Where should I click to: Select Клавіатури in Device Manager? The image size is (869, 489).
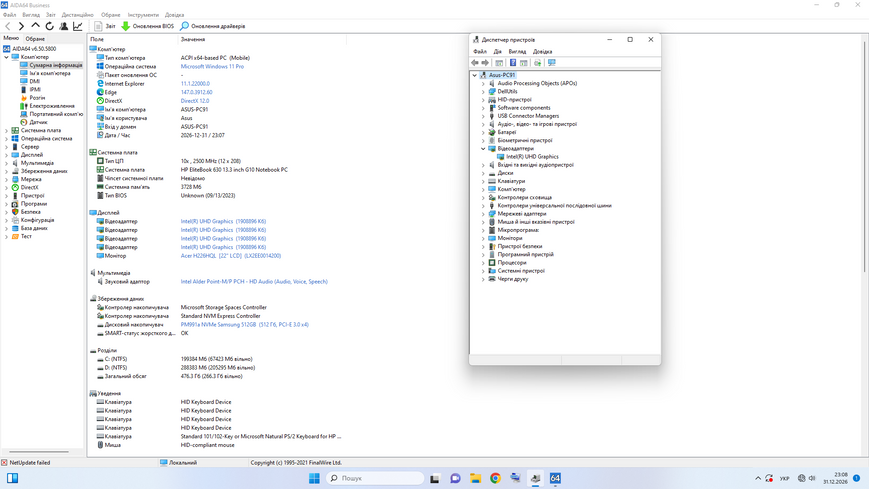coord(511,181)
